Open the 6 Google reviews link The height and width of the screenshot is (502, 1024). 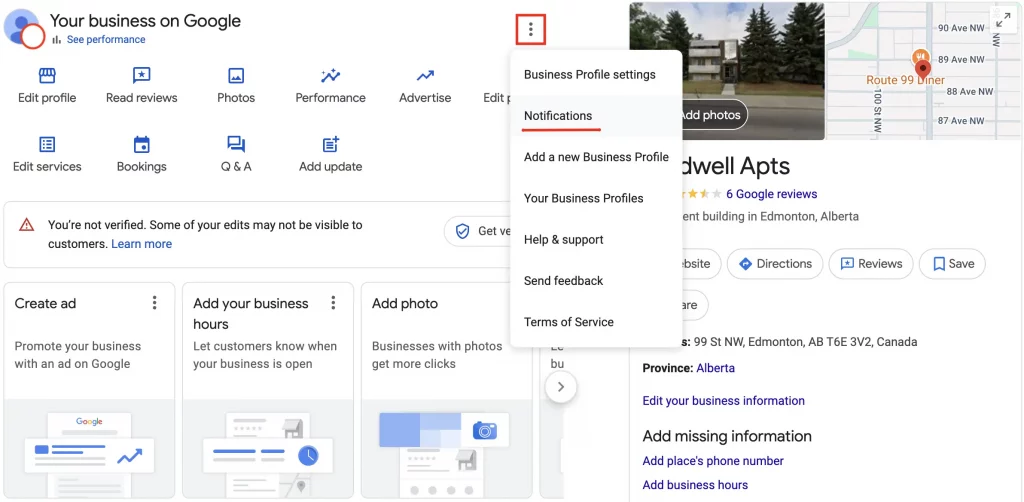coord(771,194)
